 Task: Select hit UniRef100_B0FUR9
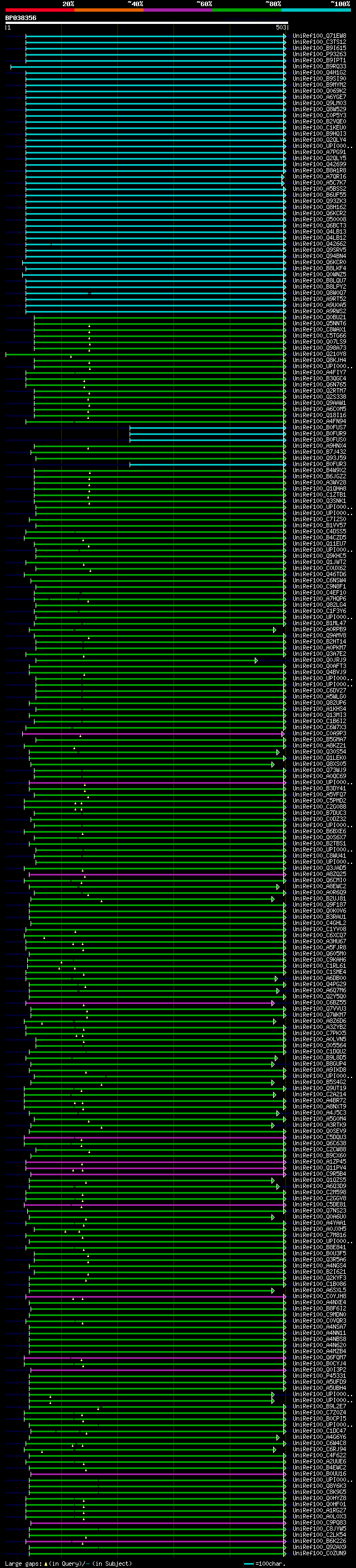pos(319,433)
